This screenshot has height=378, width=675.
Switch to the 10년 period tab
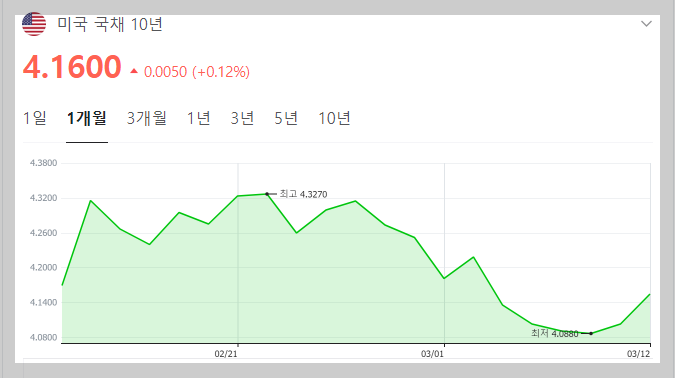[x=334, y=118]
